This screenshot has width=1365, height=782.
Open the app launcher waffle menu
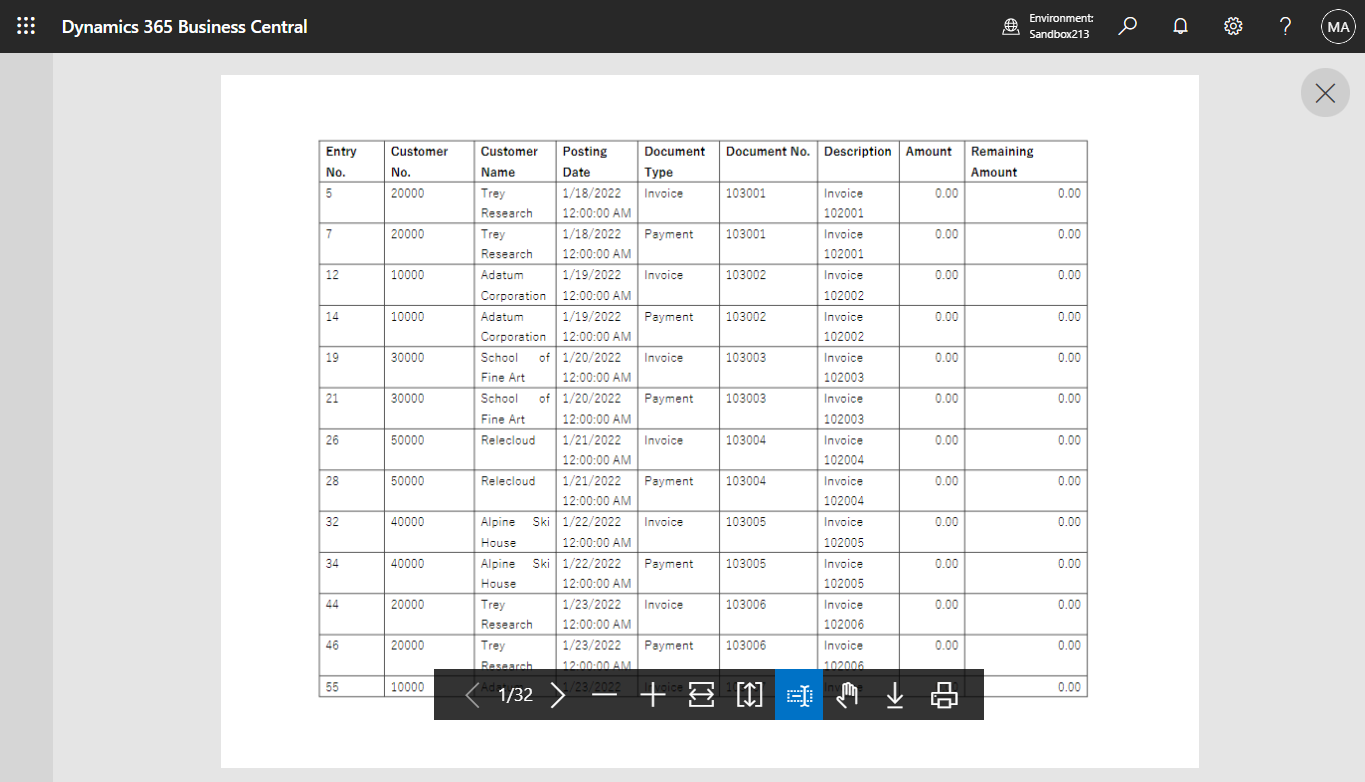click(25, 26)
